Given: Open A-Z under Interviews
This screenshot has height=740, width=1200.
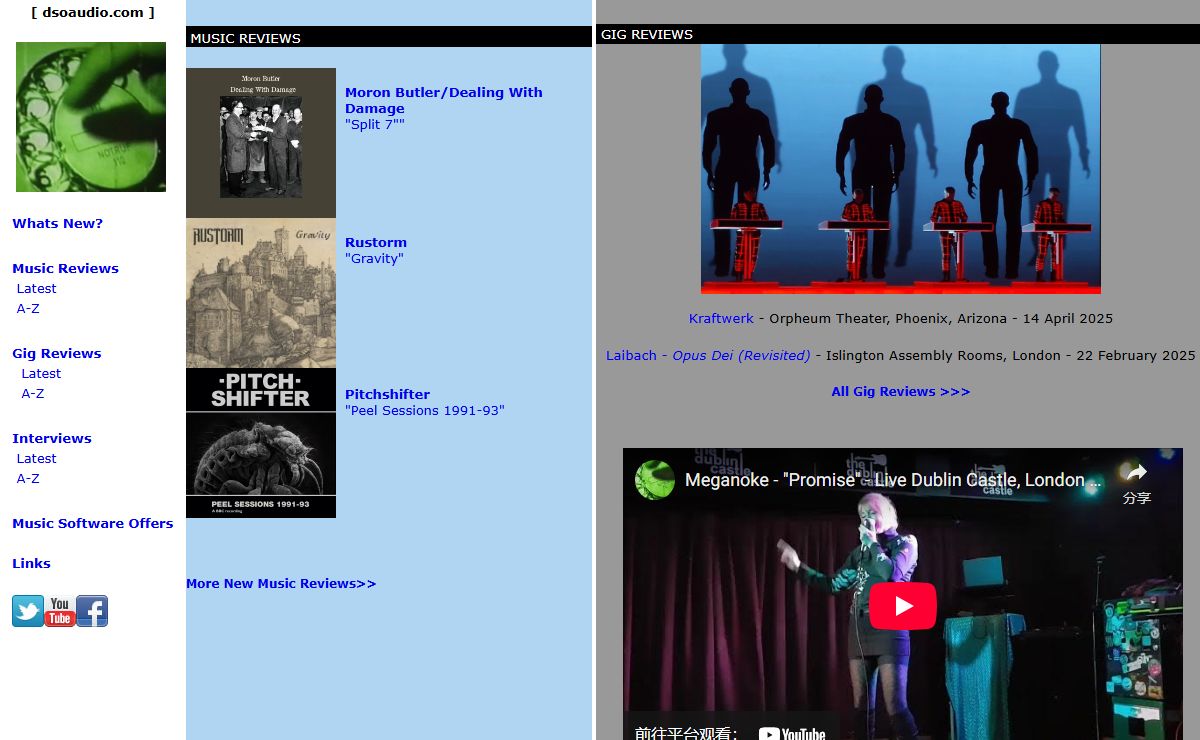Looking at the screenshot, I should (28, 478).
